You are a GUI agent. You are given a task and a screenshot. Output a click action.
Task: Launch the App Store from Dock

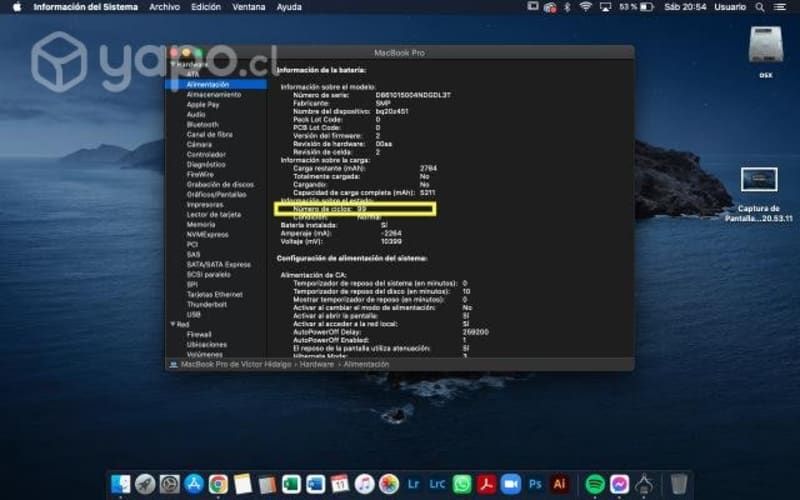point(194,484)
